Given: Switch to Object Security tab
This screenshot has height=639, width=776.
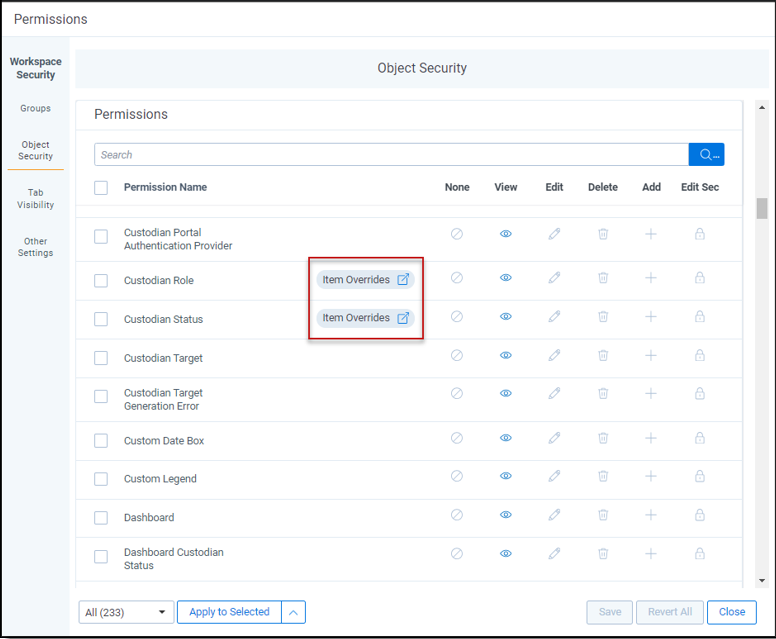Looking at the screenshot, I should tap(35, 150).
